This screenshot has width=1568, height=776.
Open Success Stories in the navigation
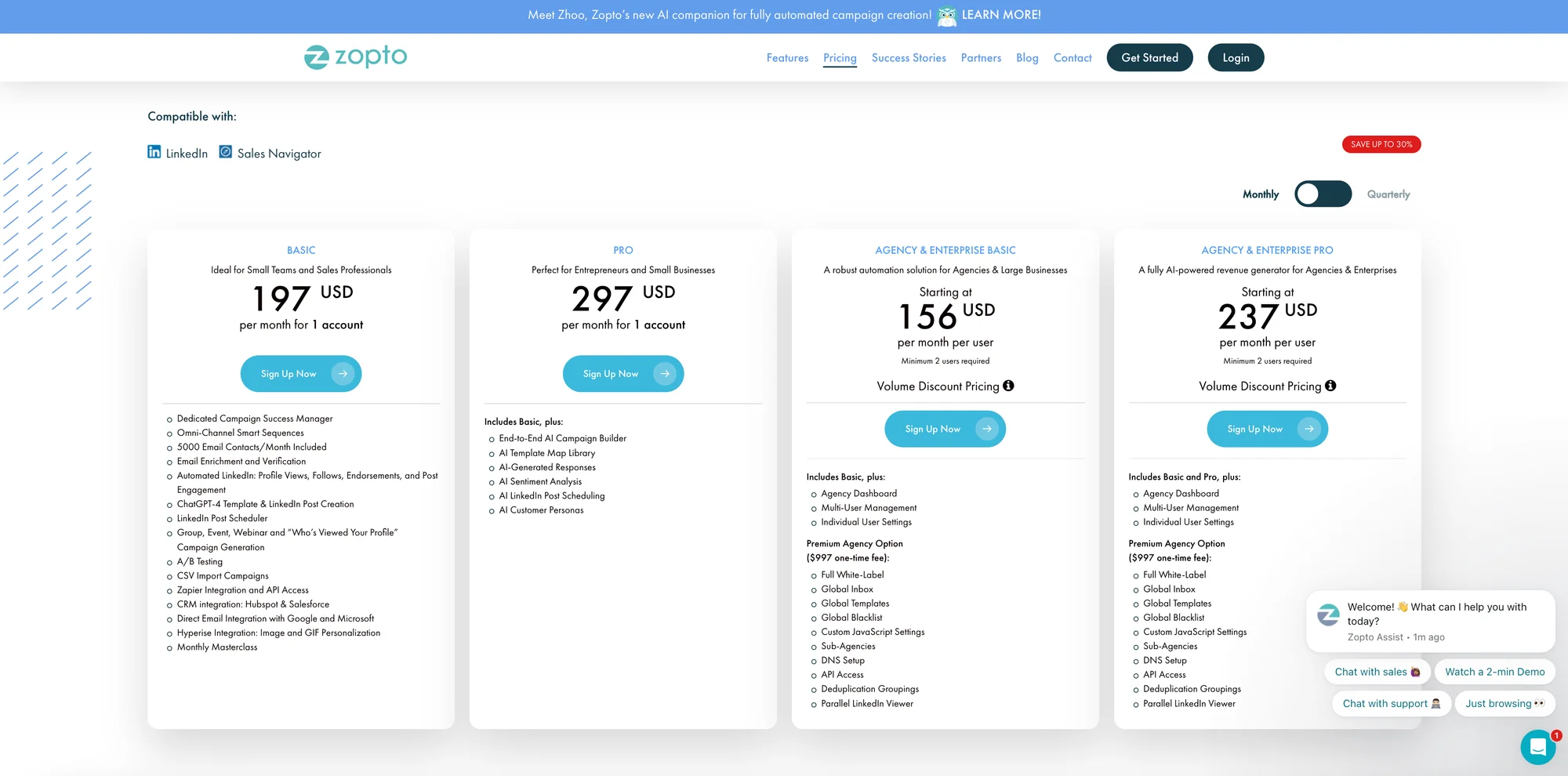coord(909,58)
